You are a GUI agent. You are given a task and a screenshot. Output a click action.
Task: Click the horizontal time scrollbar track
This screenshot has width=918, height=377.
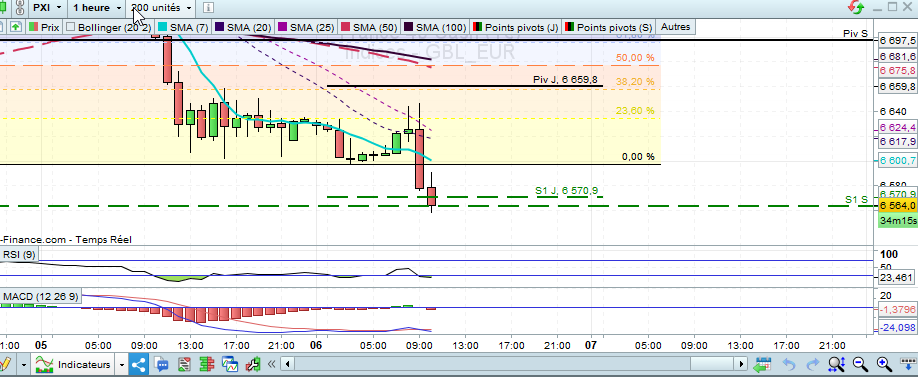pos(515,364)
